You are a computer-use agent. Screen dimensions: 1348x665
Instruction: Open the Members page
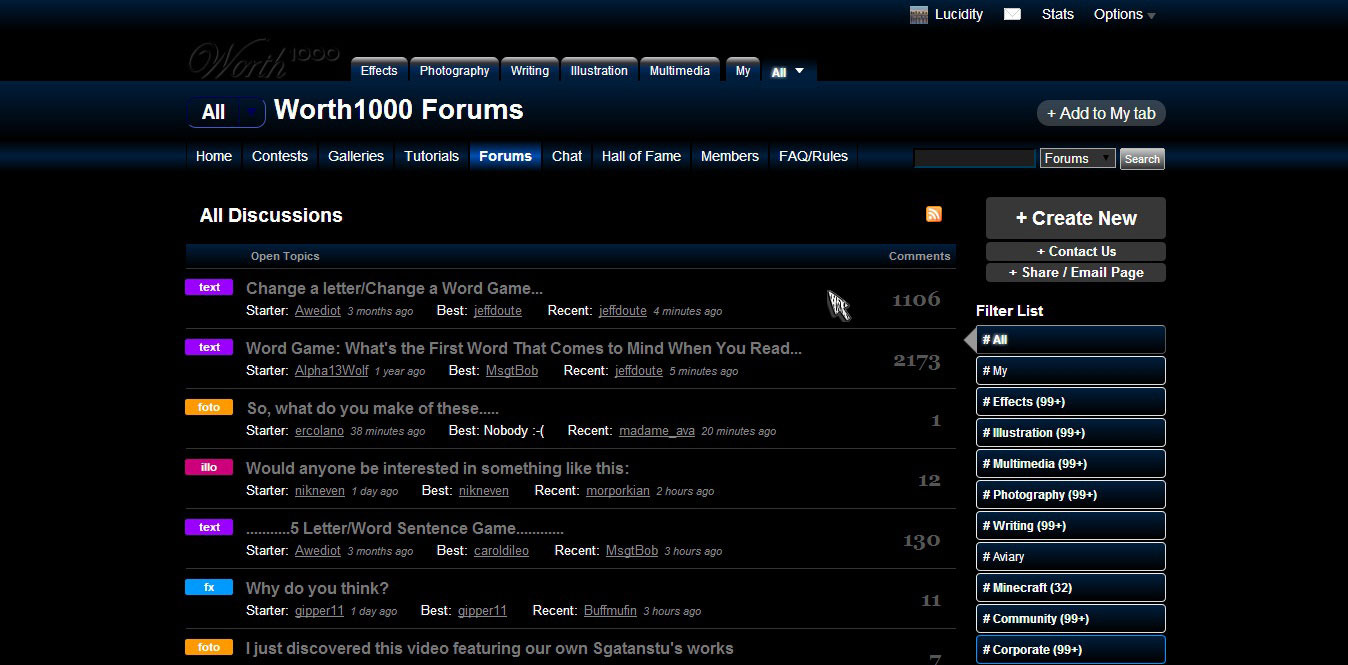(730, 156)
